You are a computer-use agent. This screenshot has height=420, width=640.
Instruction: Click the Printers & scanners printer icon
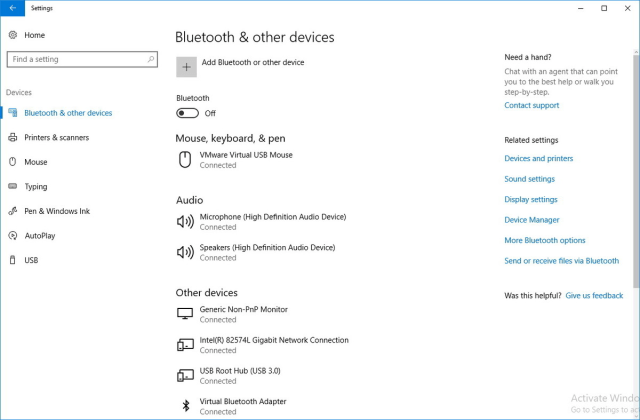tap(13, 138)
